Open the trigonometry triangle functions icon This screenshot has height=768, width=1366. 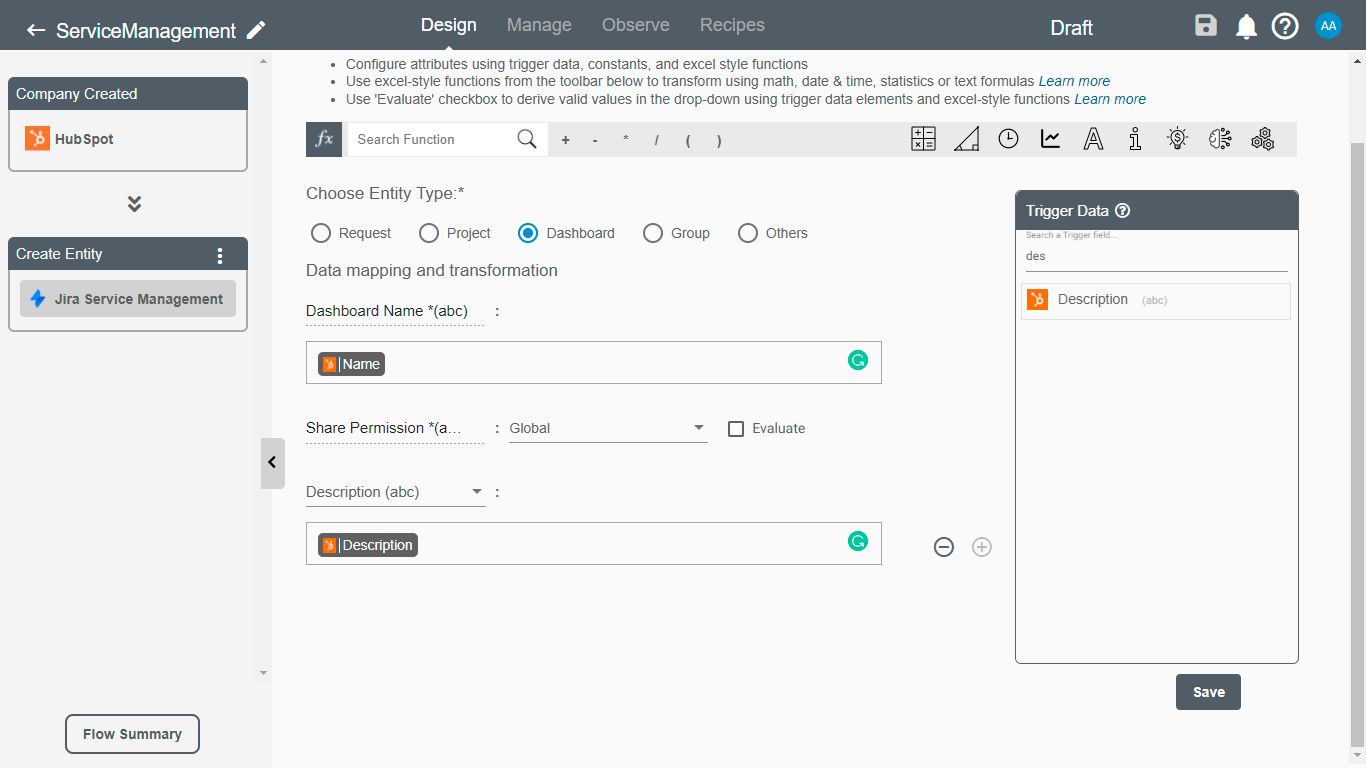click(x=966, y=139)
